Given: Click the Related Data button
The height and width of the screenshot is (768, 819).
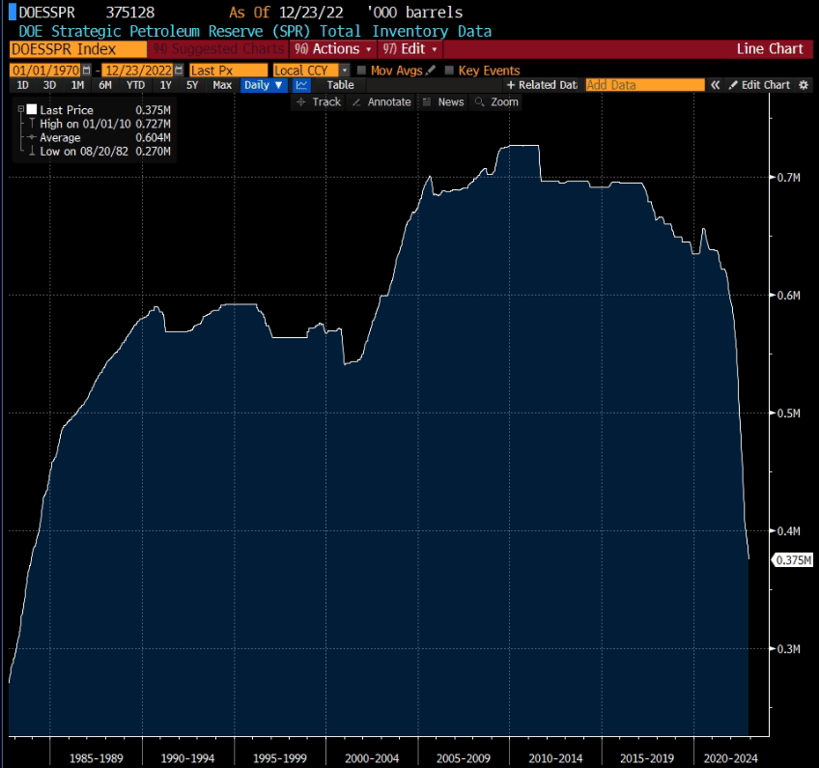Looking at the screenshot, I should click(542, 85).
